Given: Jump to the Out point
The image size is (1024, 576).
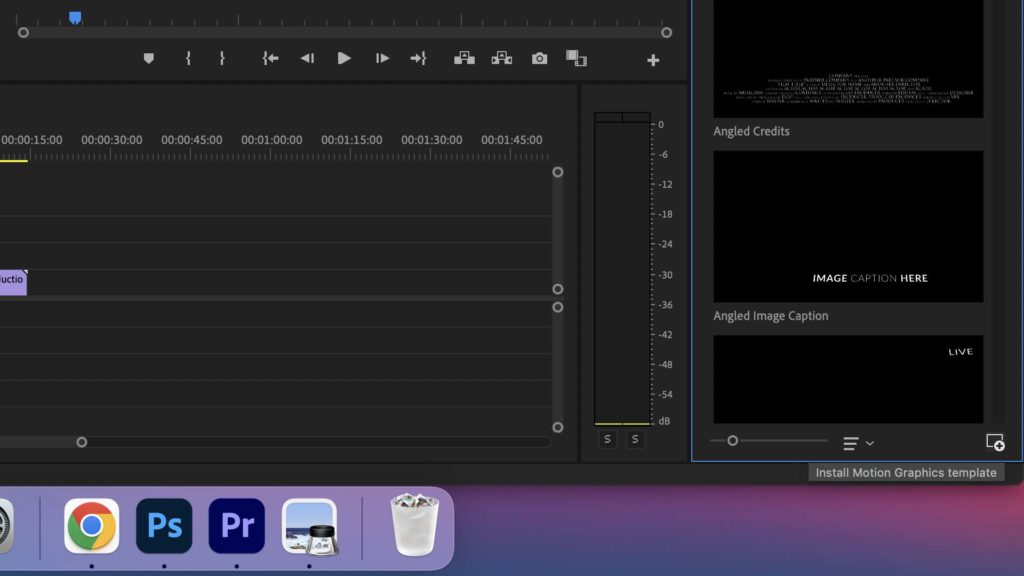Looking at the screenshot, I should pyautogui.click(x=418, y=59).
